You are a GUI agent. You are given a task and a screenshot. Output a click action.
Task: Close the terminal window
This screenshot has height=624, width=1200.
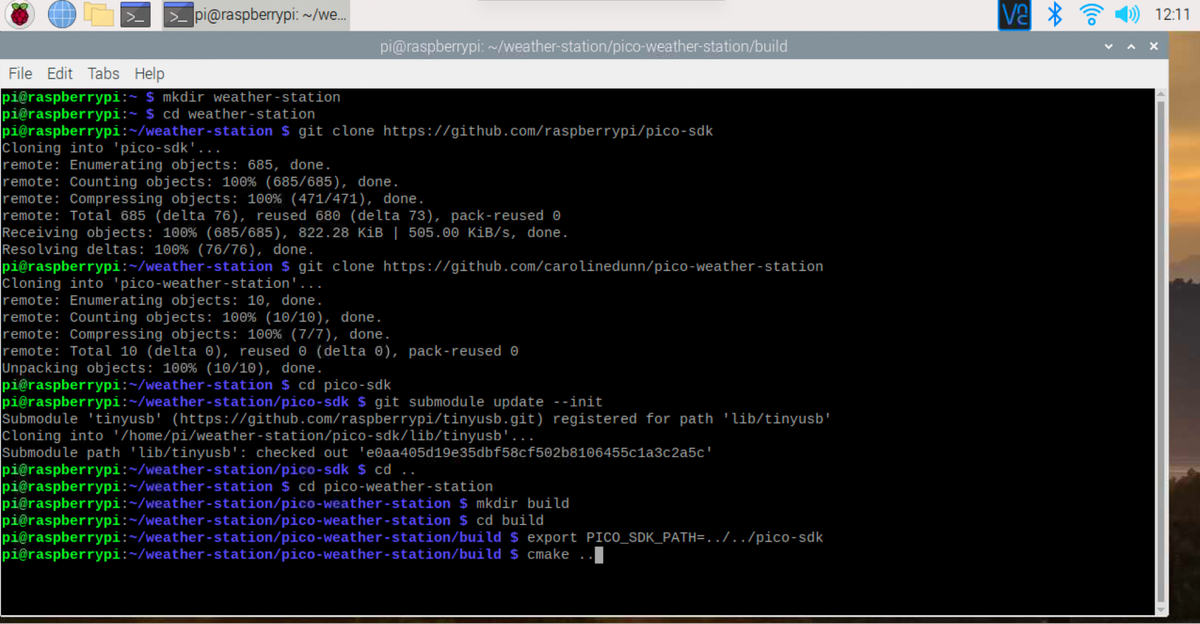pos(1154,47)
